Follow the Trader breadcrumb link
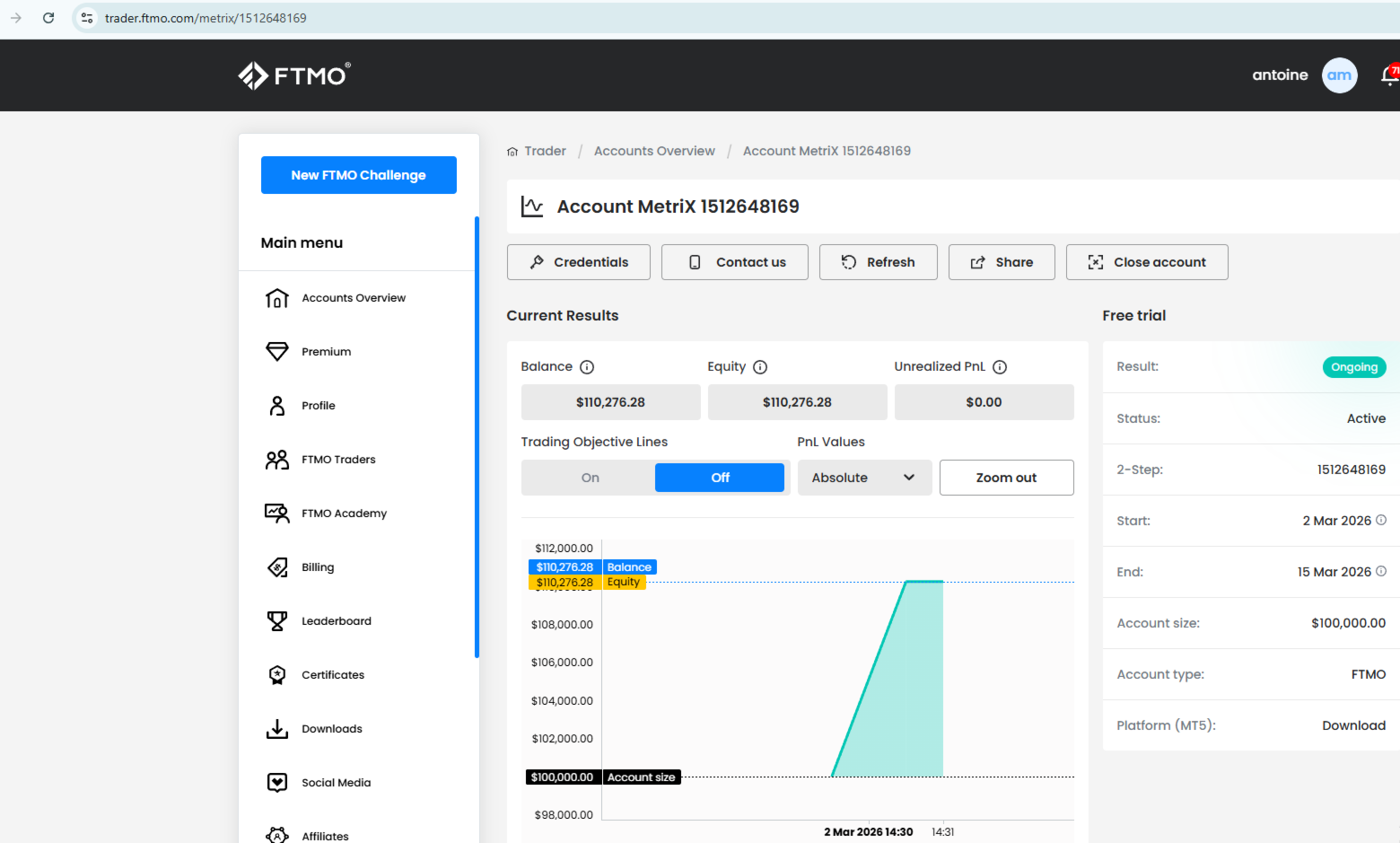Viewport: 1400px width, 843px height. point(545,151)
